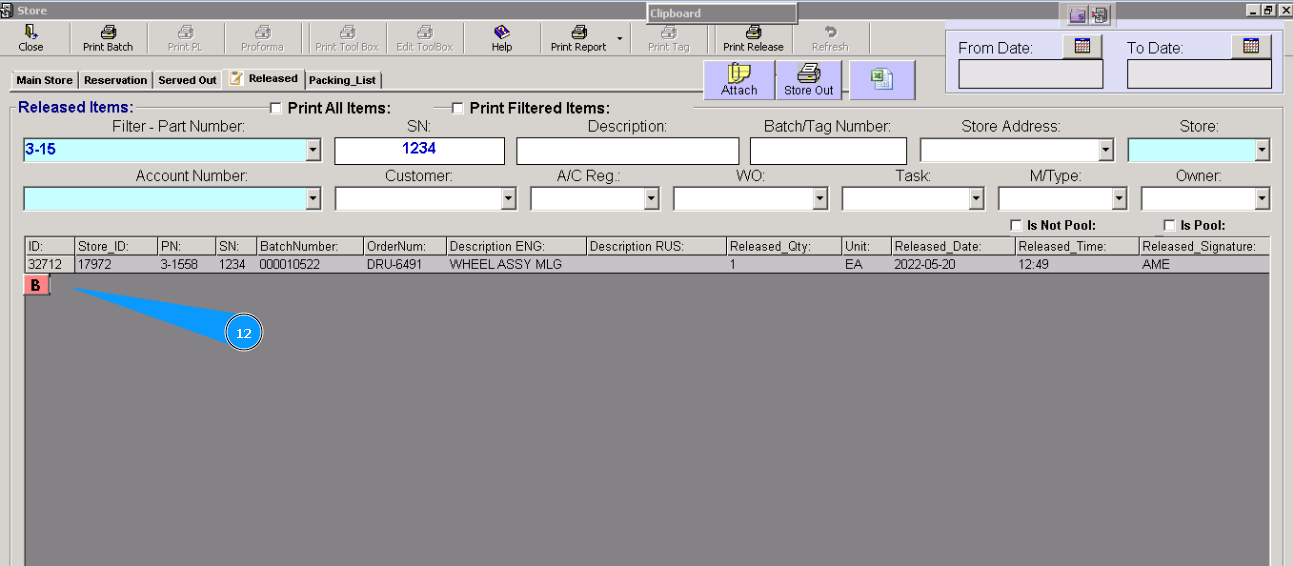Image resolution: width=1293 pixels, height=566 pixels.
Task: Click the Print Release toolbar icon
Action: [753, 38]
